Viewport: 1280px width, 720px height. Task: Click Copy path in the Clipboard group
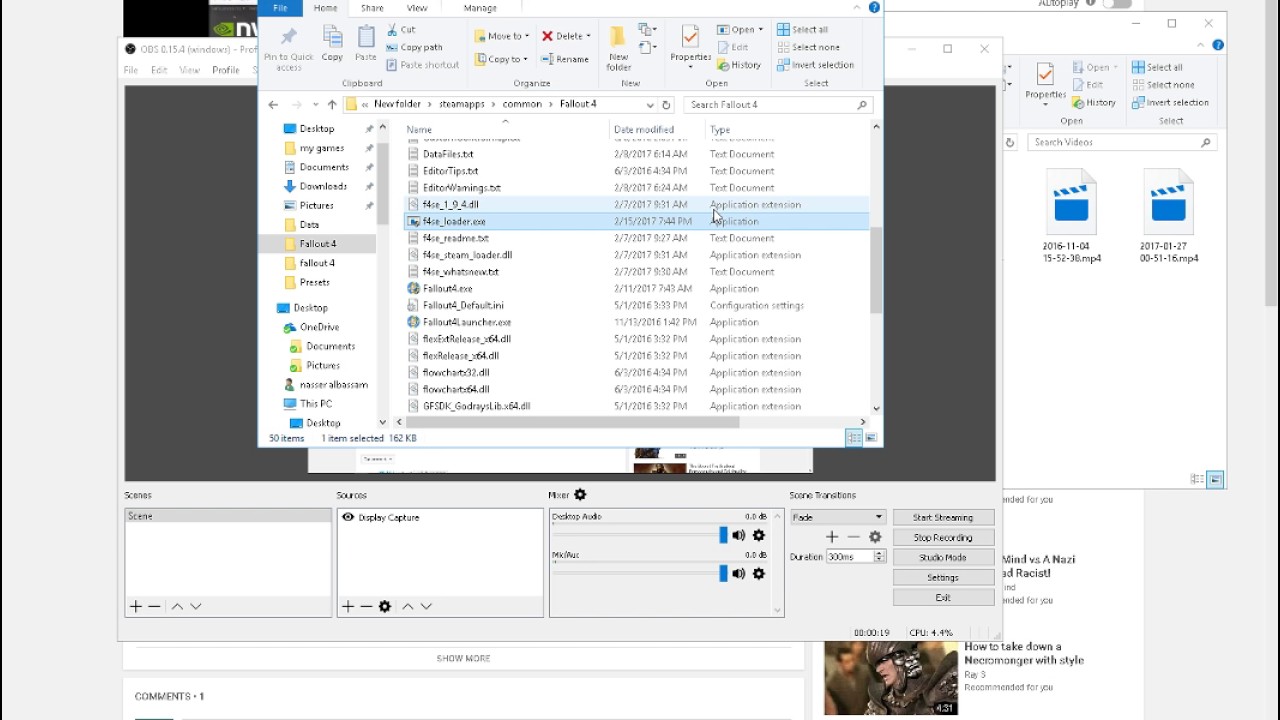[414, 47]
